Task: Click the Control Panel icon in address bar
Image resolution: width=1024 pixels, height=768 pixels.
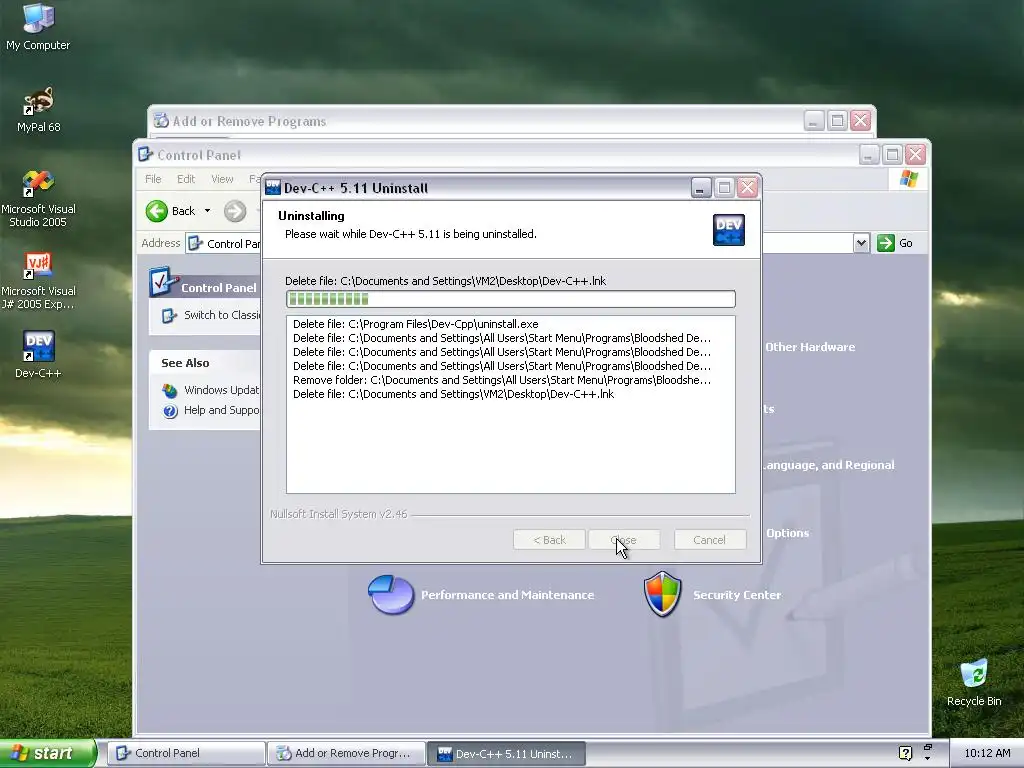Action: coord(195,244)
